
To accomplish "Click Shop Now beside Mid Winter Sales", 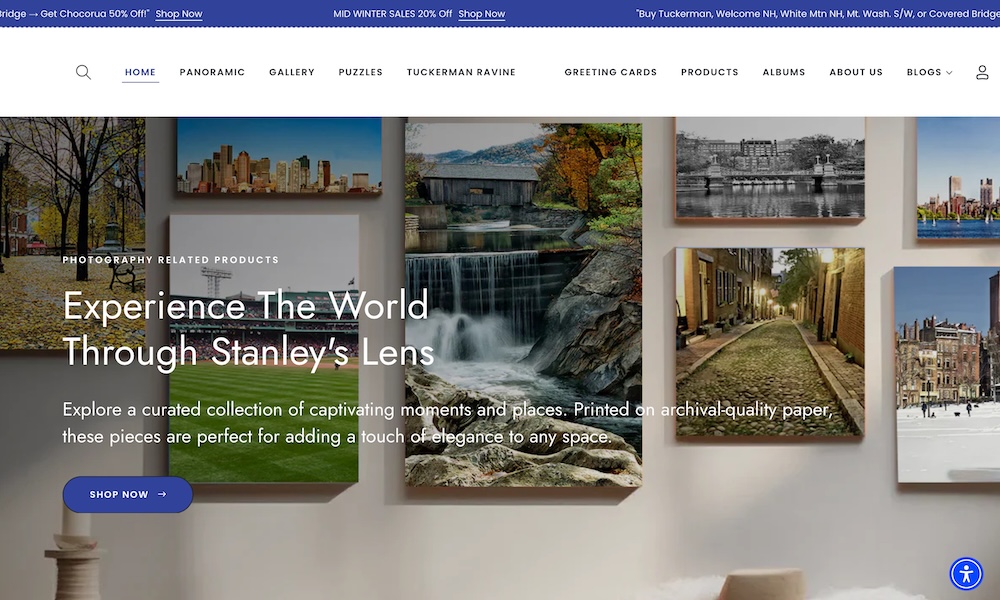I will [482, 13].
